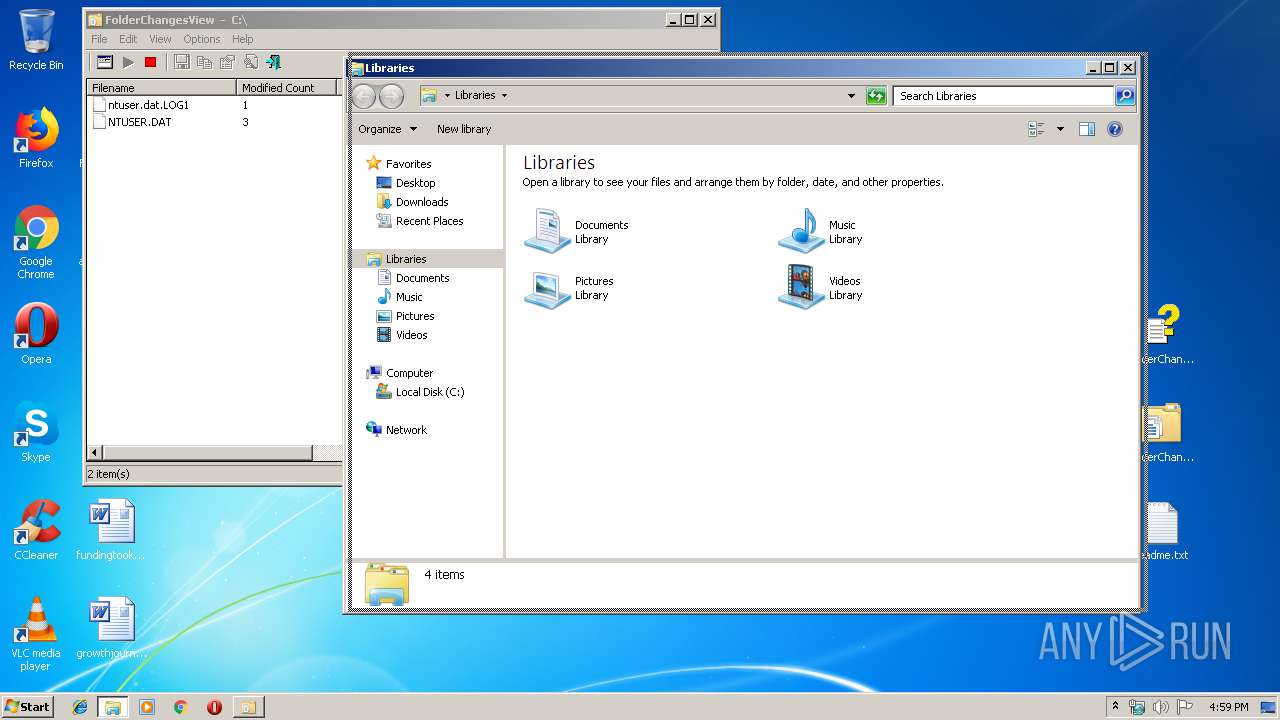1280x720 pixels.
Task: Open the address bar history dropdown
Action: click(851, 96)
